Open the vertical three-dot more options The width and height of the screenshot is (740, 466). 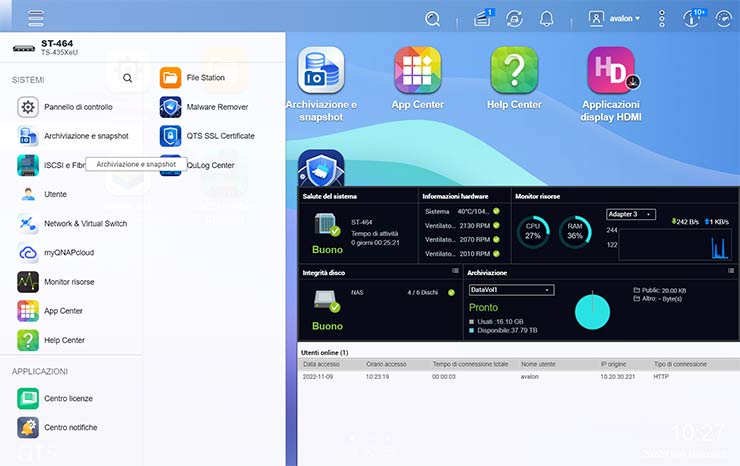(661, 18)
